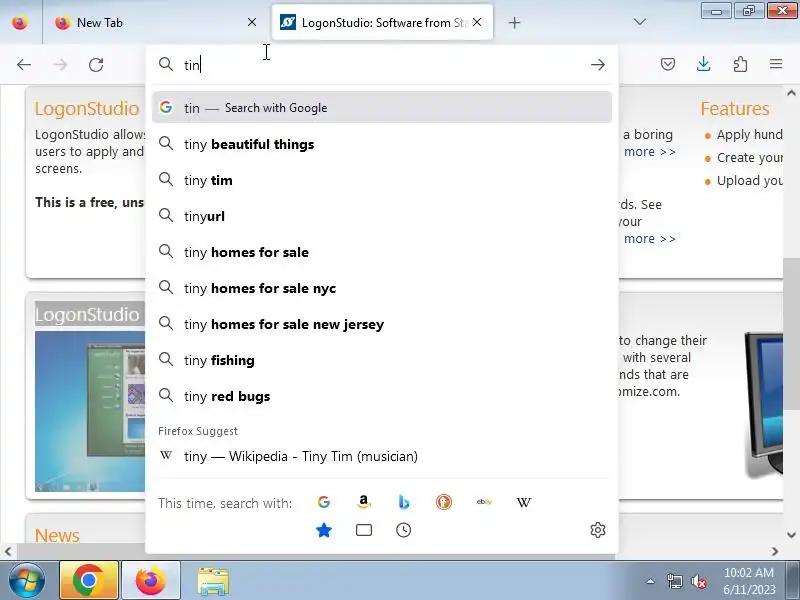This screenshot has height=600, width=800.
Task: Select 'tiny homes for sale new jersey' suggestion
Action: [x=382, y=324]
